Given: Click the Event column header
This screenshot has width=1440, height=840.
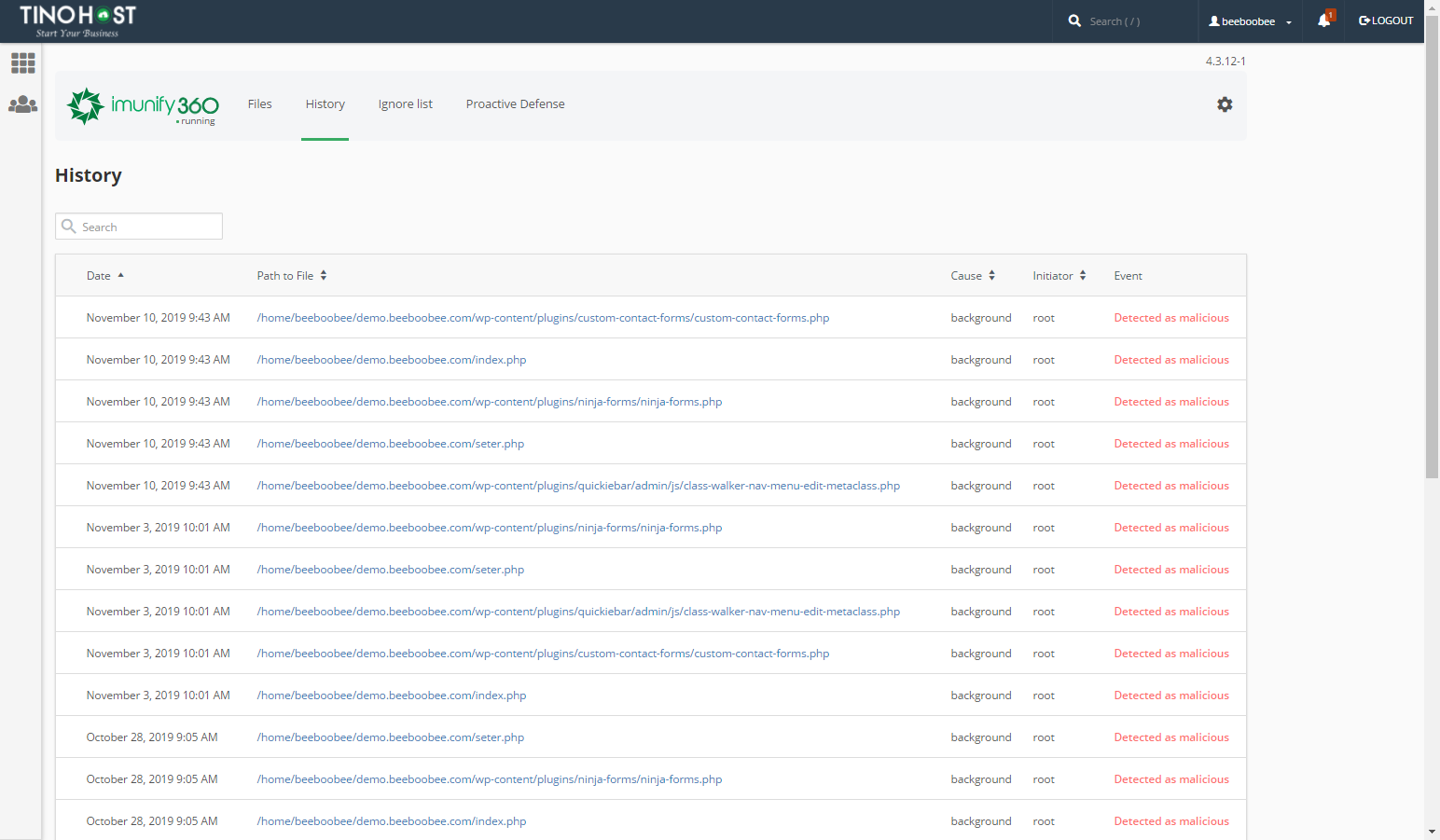Looking at the screenshot, I should pyautogui.click(x=1128, y=276).
